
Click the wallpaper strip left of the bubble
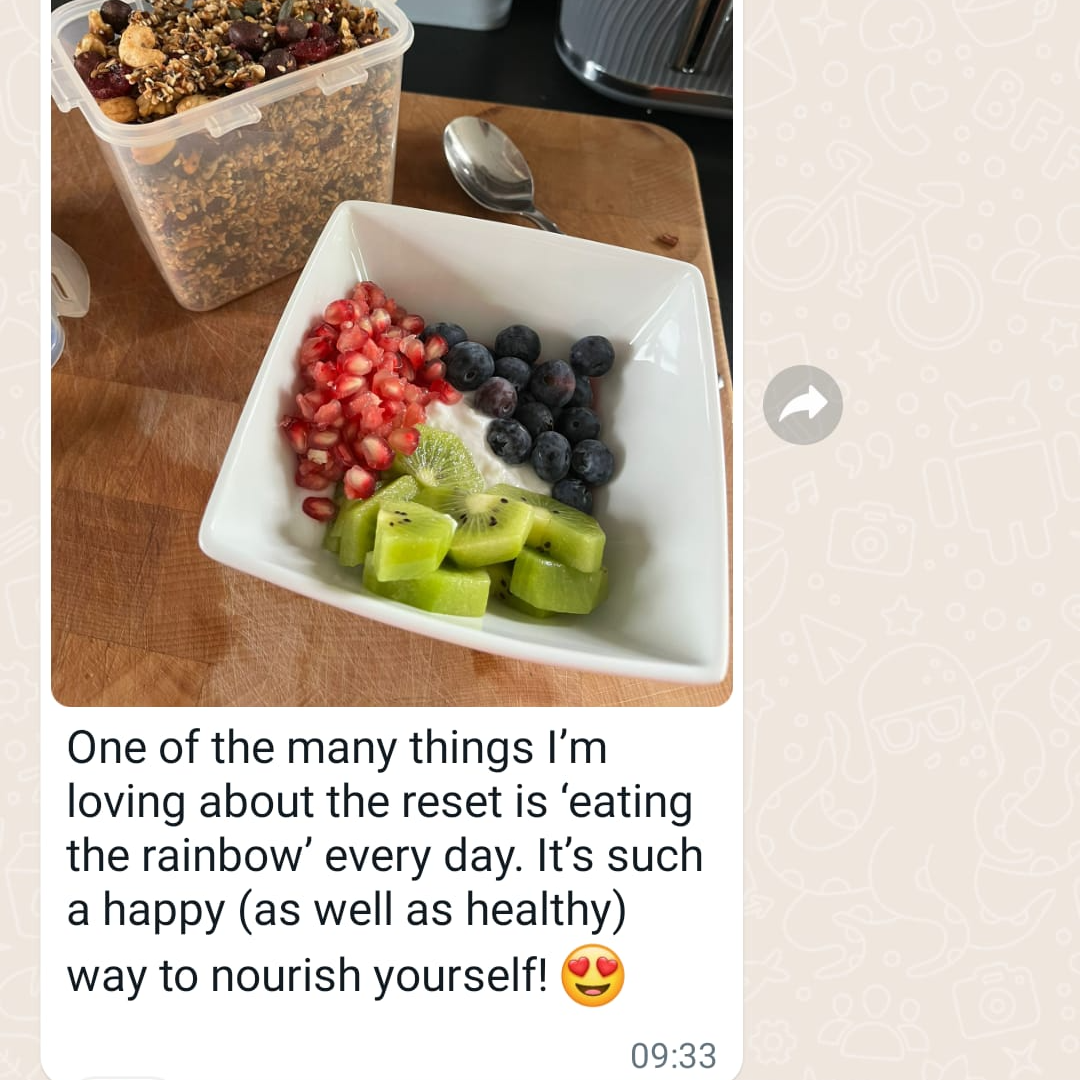(21, 537)
